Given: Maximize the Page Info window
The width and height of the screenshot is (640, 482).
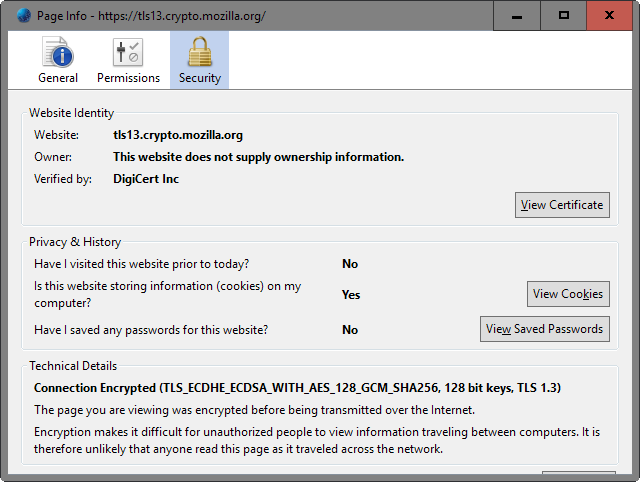Looking at the screenshot, I should pos(564,16).
